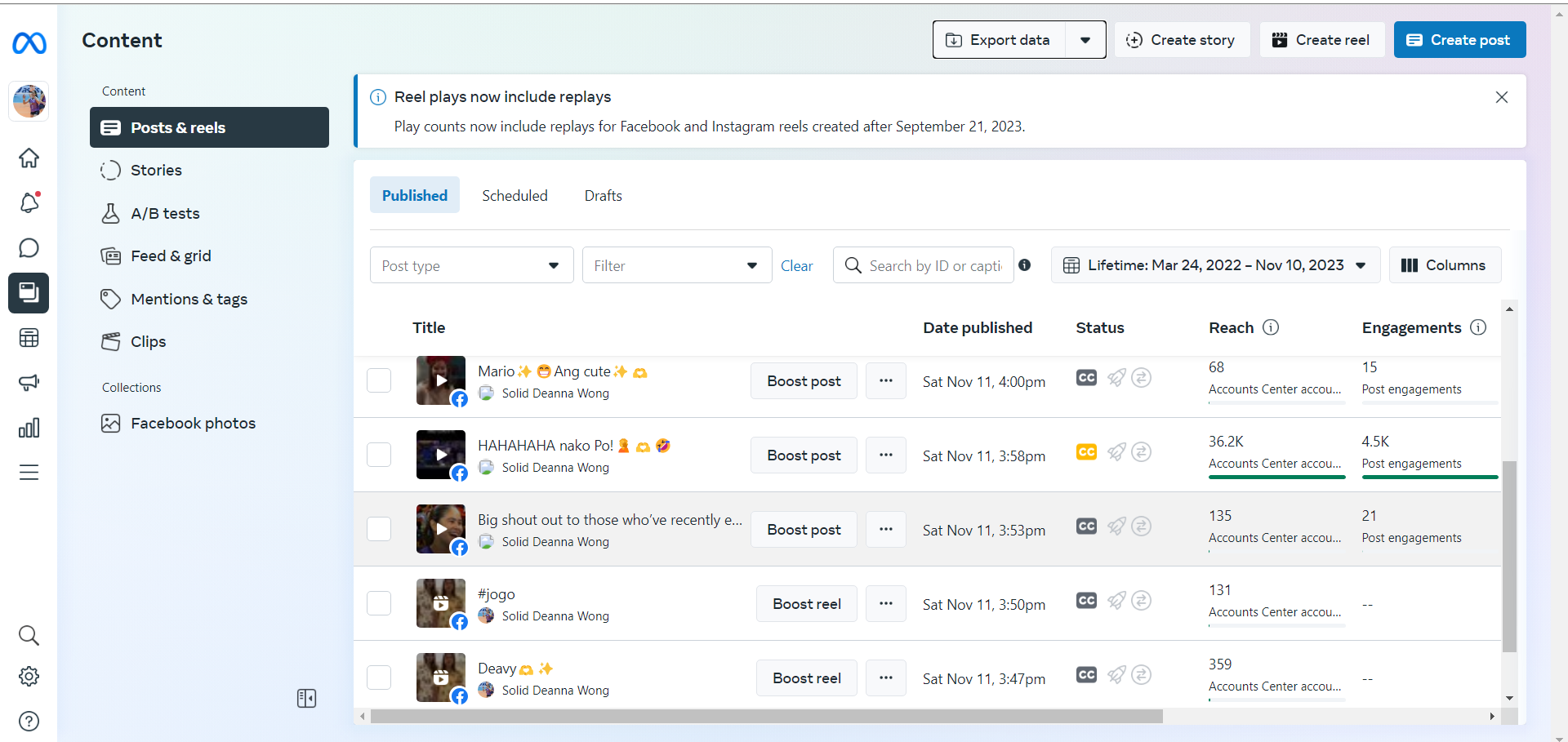Viewport: 1568px width, 742px height.
Task: Open Lifetime date range dropdown
Action: pyautogui.click(x=1215, y=265)
